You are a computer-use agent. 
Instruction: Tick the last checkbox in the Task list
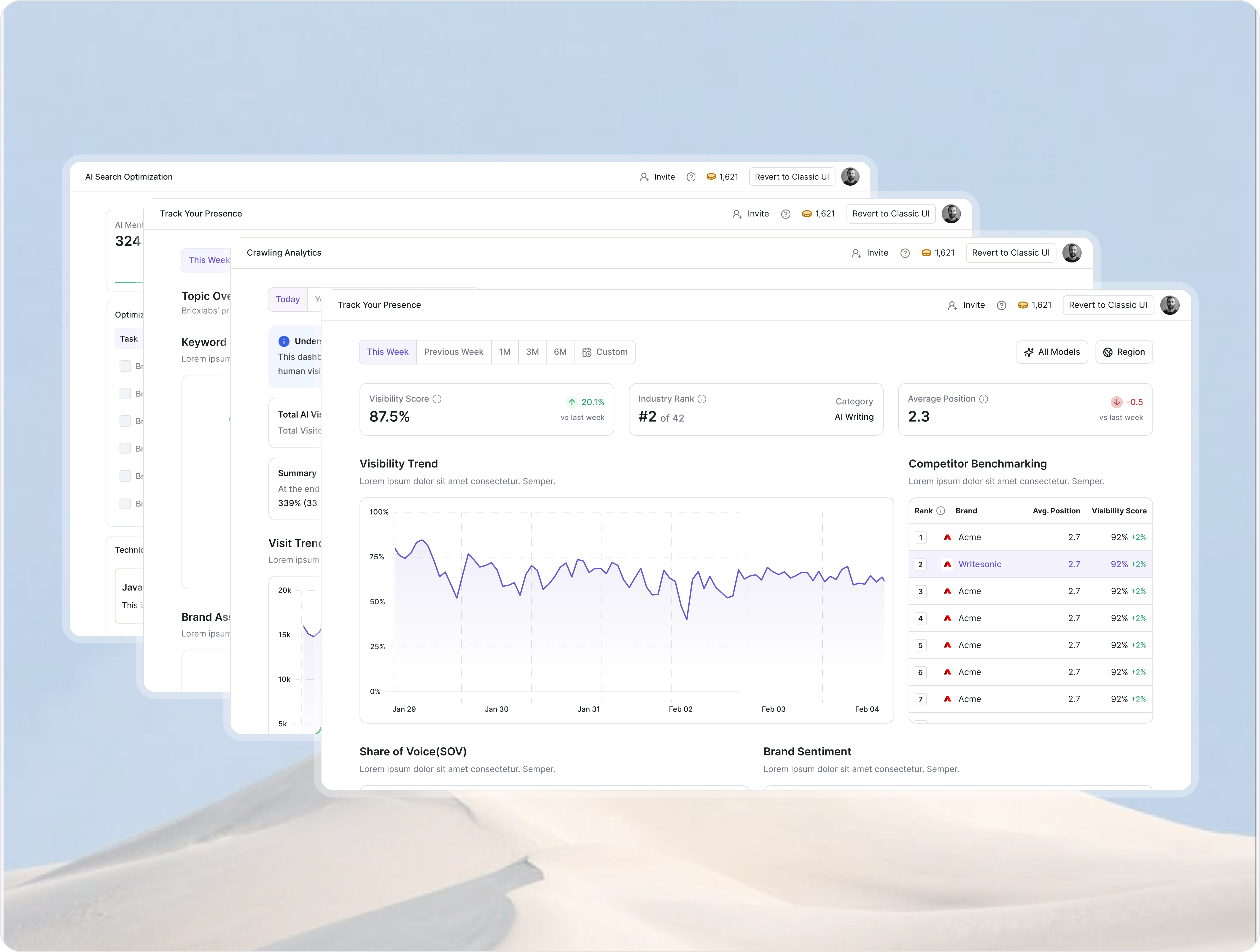click(125, 503)
